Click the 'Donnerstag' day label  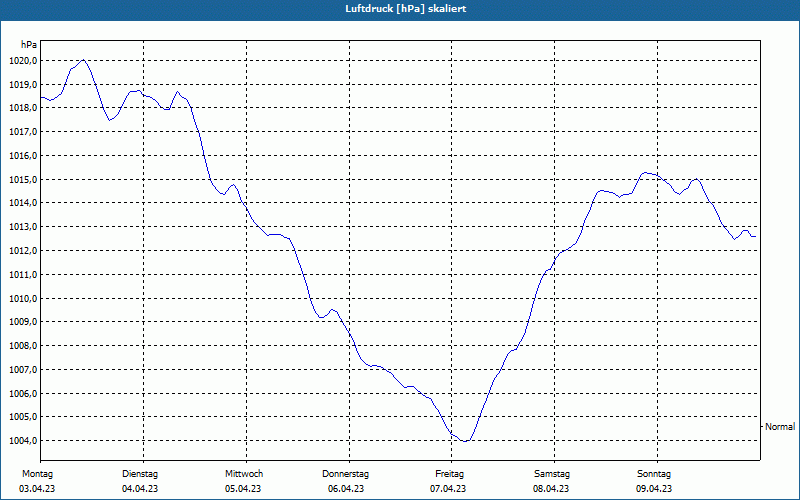[345, 474]
